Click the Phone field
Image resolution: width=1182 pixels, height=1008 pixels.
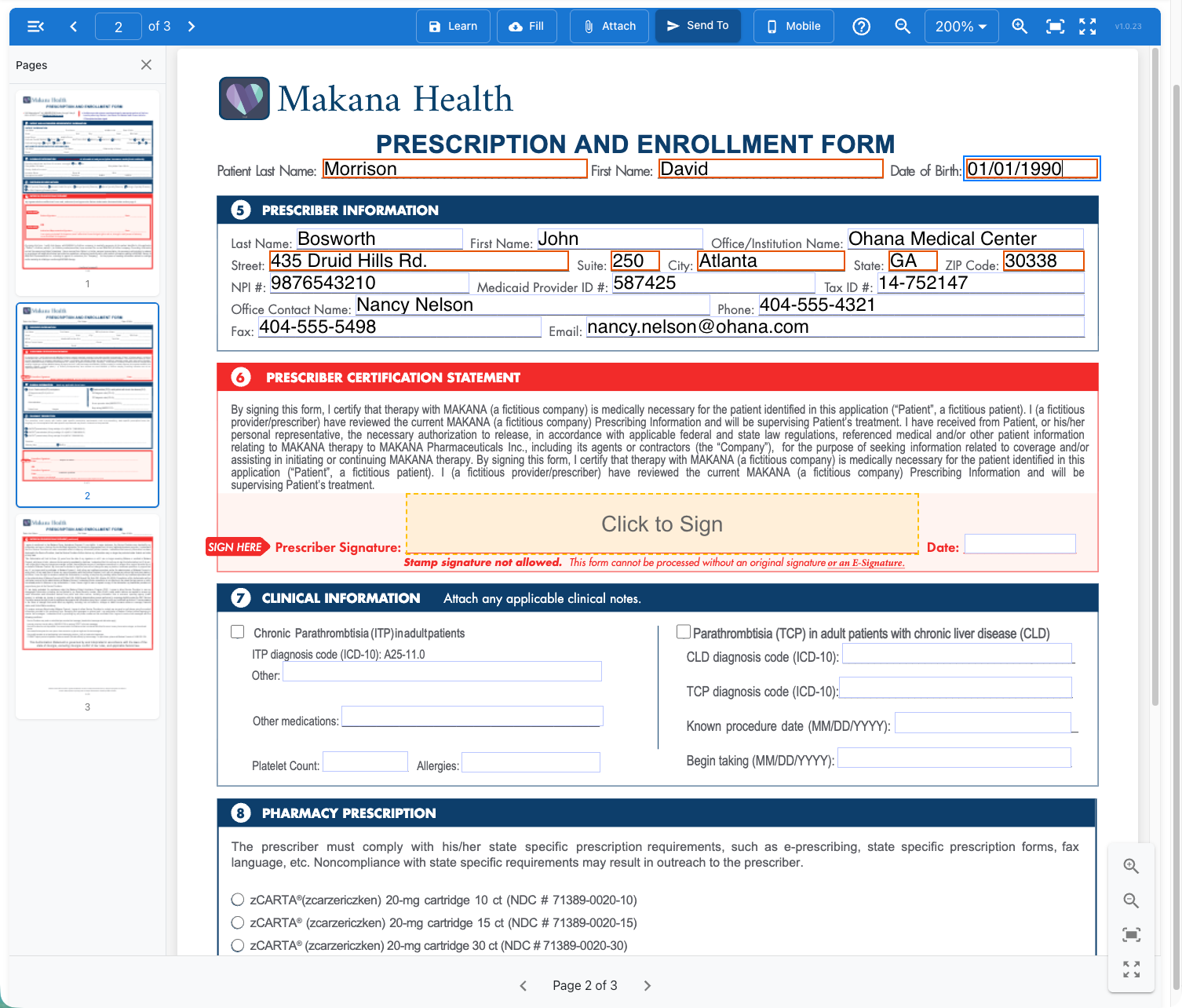click(921, 305)
